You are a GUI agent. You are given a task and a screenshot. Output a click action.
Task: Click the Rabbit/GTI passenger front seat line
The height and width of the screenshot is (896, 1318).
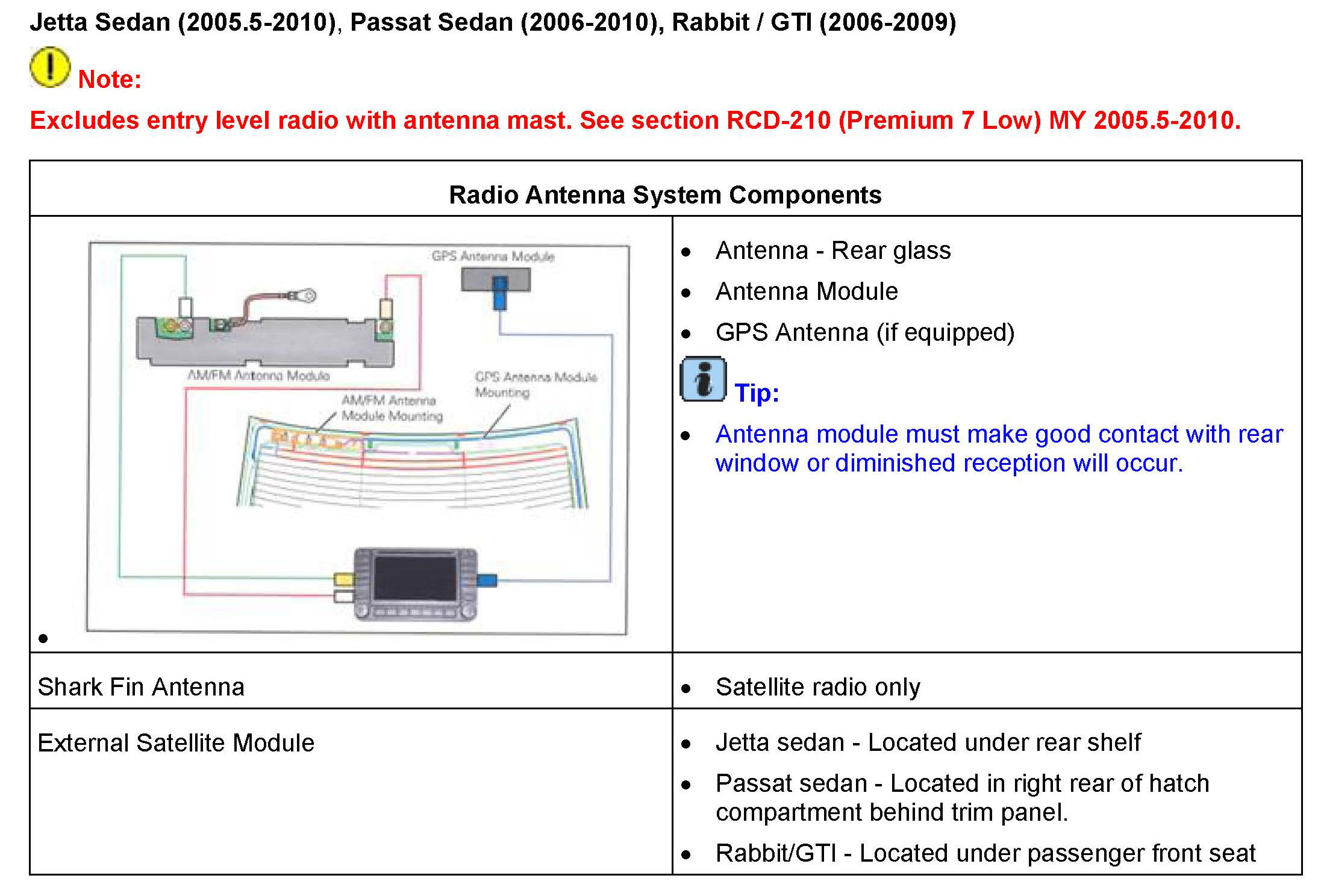[985, 853]
